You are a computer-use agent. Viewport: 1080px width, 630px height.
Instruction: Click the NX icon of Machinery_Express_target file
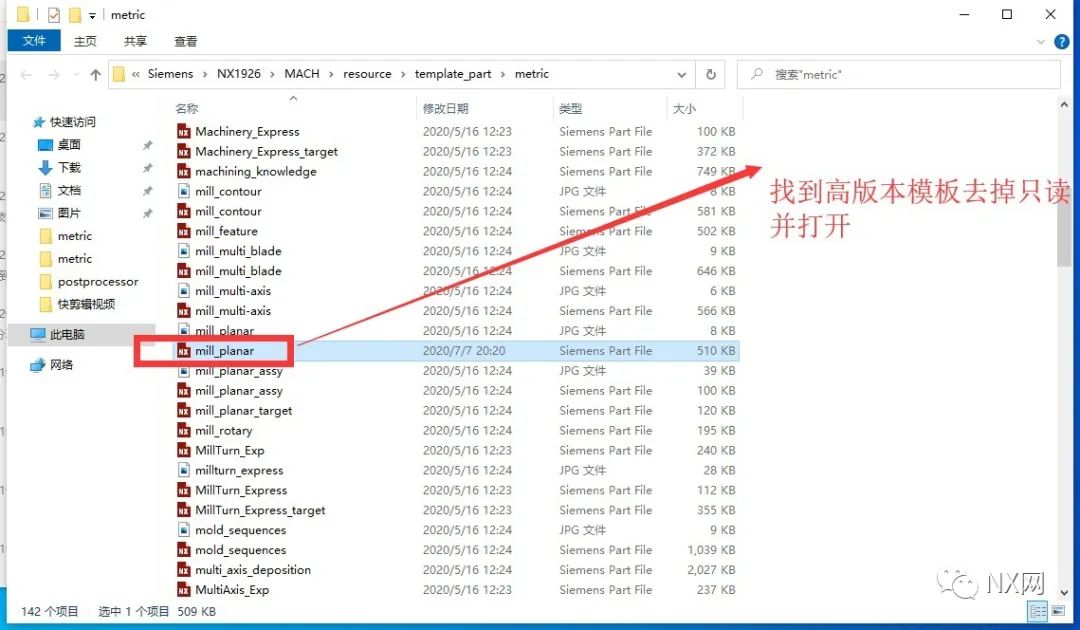tap(183, 151)
